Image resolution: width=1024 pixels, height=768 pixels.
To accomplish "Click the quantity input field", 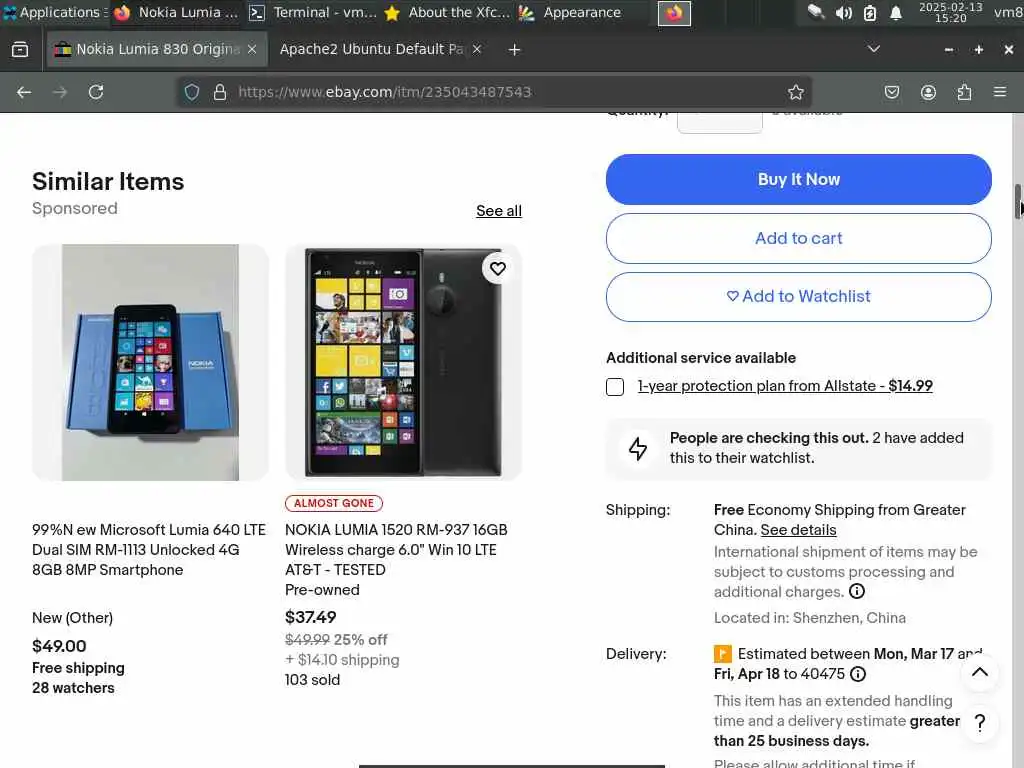I will pyautogui.click(x=720, y=122).
